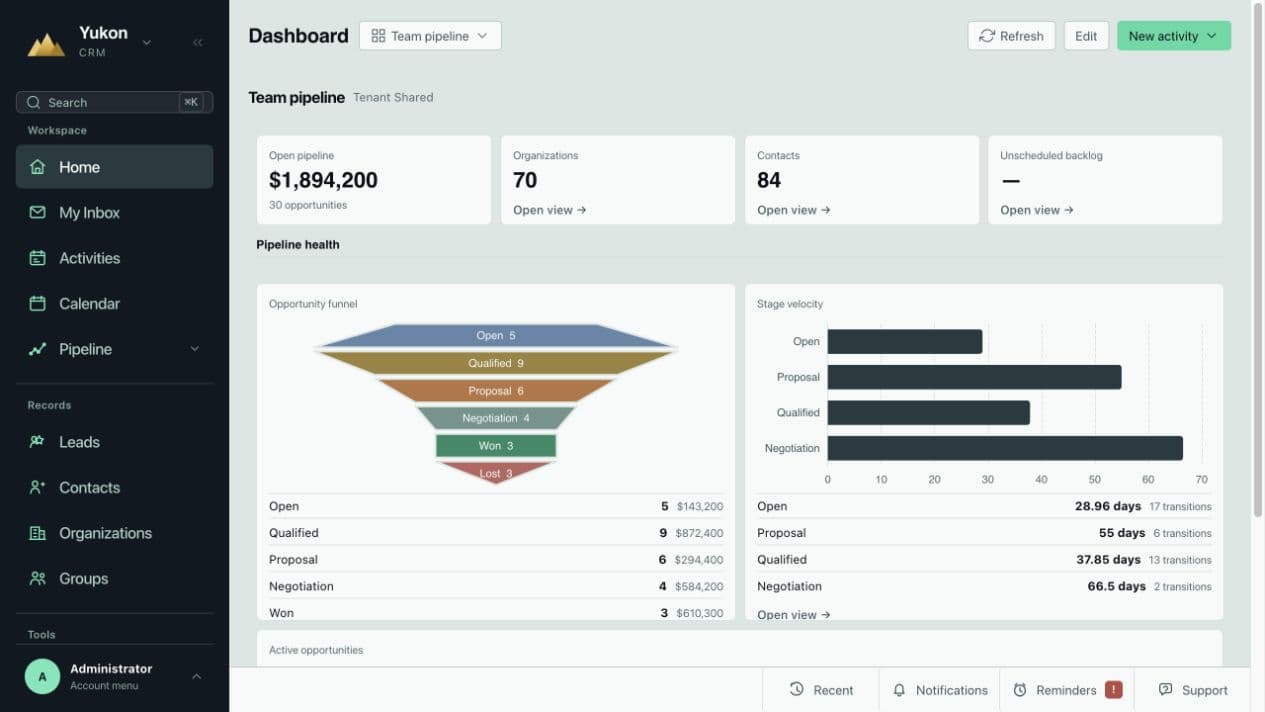The height and width of the screenshot is (712, 1265).
Task: Open view link under Organizations card
Action: [x=550, y=210]
